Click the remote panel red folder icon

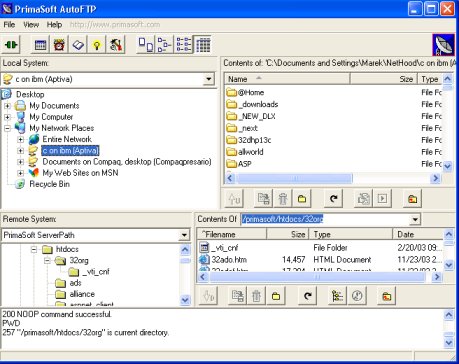tap(387, 296)
